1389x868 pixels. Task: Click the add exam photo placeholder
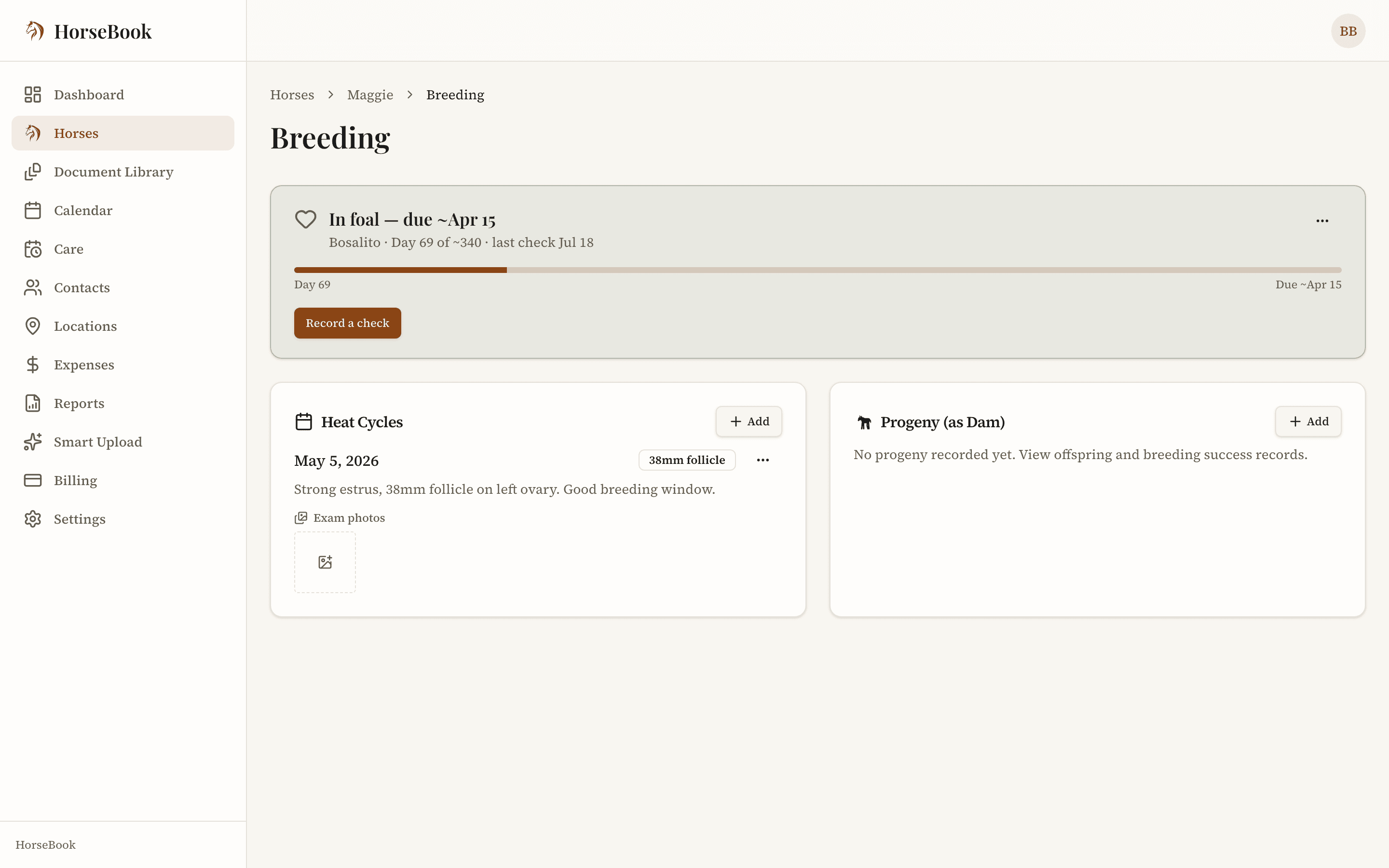coord(325,562)
